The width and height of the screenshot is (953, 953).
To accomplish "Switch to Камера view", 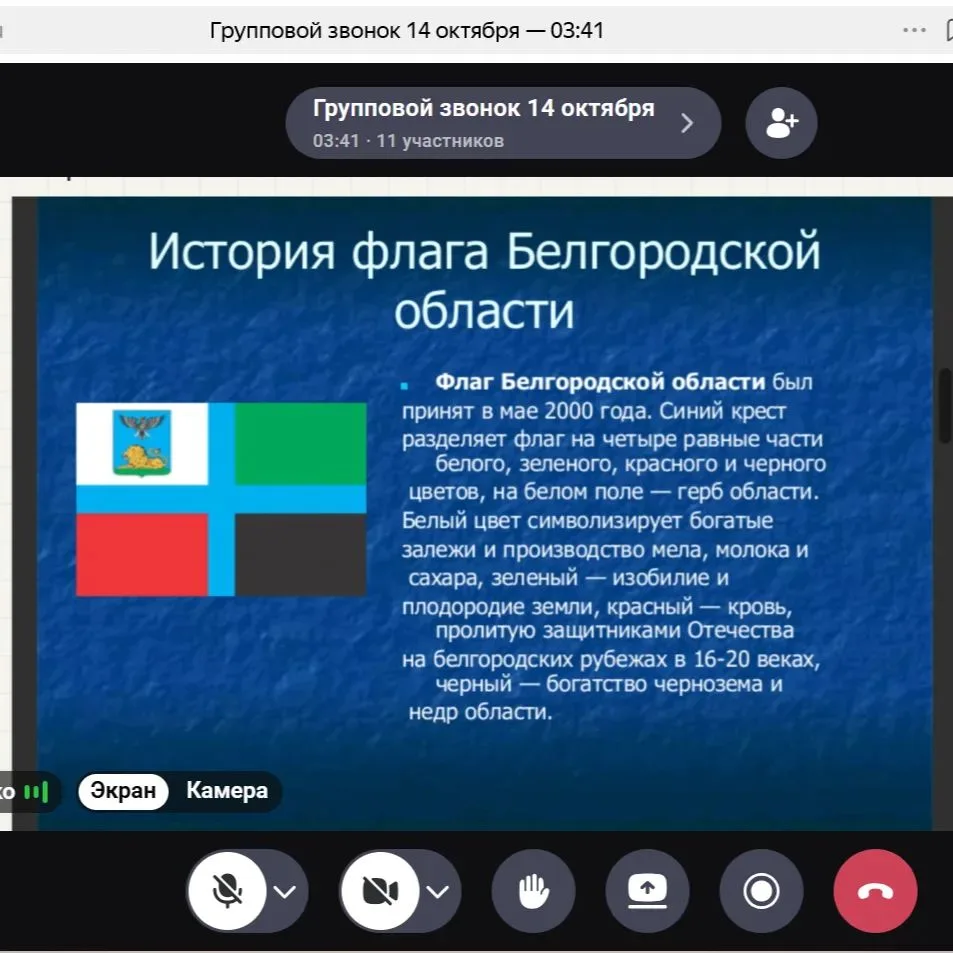I will point(227,791).
